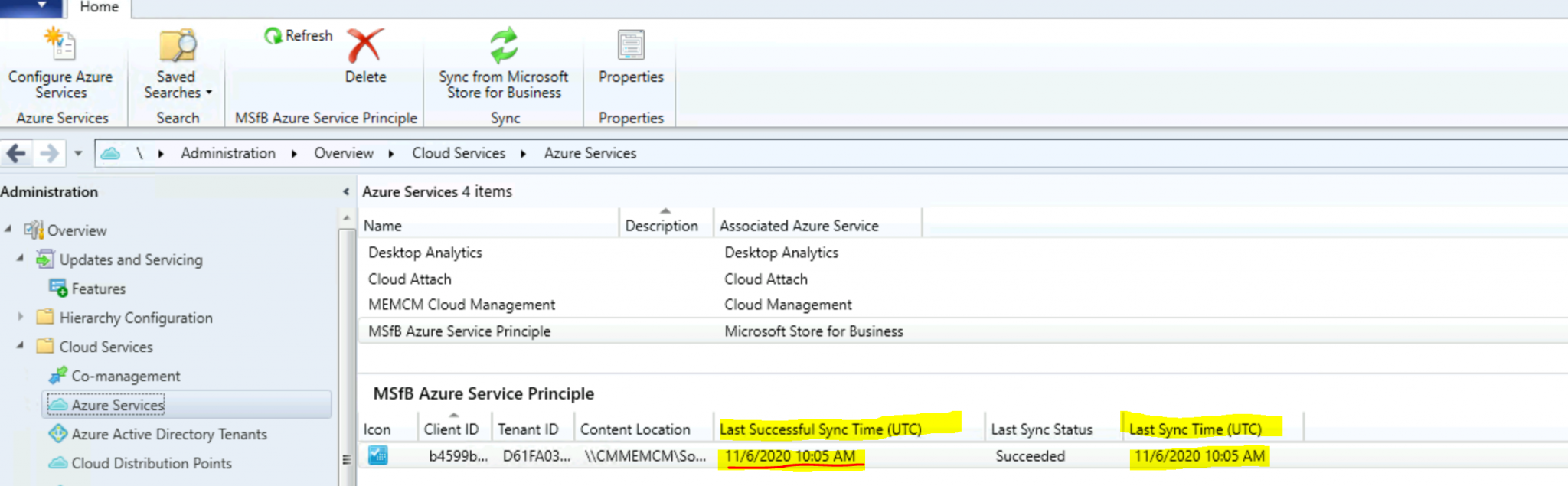Screen dimensions: 1568x486
Task: Select the MEMCM Cloud Management row
Action: pos(962,305)
